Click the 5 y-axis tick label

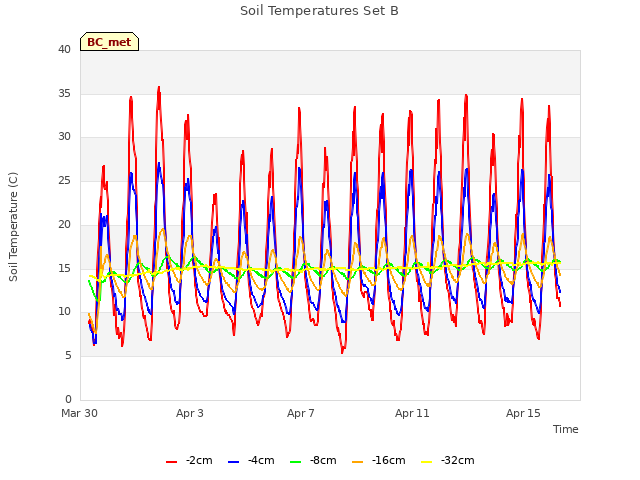tap(68, 356)
